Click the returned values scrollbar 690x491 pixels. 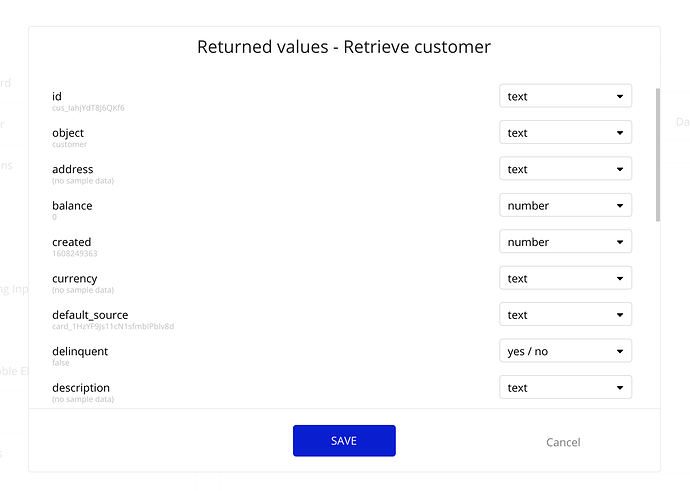(657, 155)
